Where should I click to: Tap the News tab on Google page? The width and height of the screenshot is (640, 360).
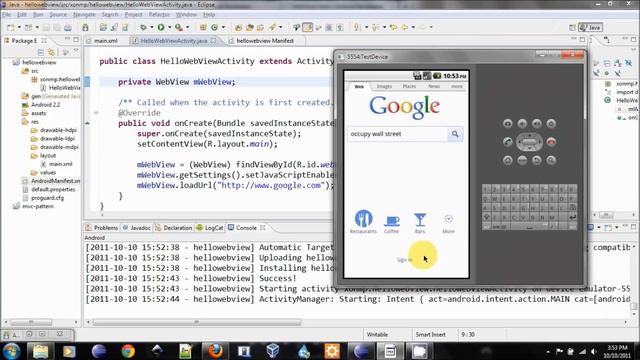coord(434,87)
